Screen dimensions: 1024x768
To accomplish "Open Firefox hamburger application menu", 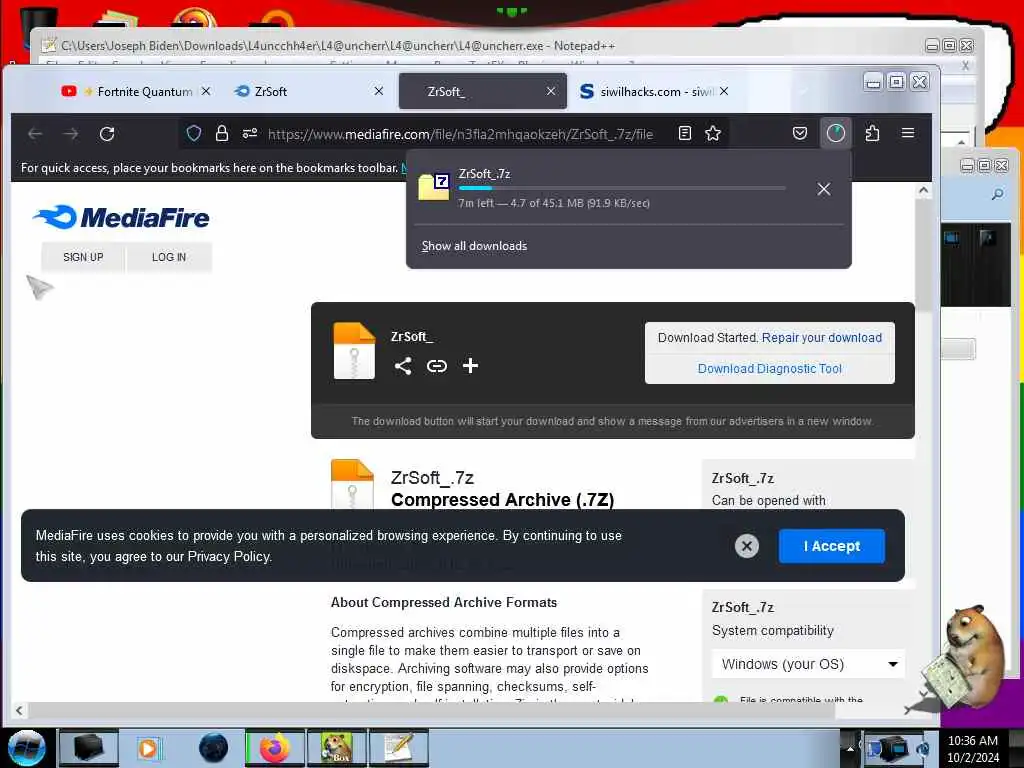I will click(x=908, y=133).
